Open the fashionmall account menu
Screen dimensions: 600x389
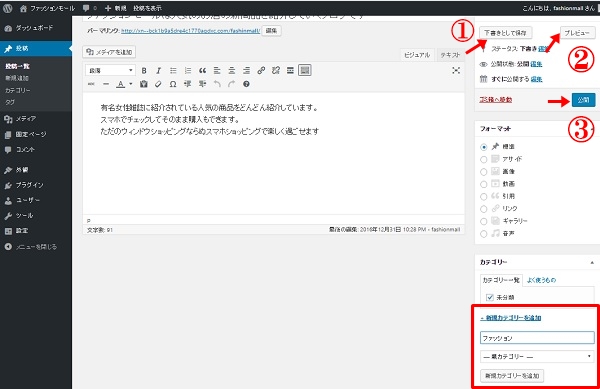click(559, 8)
